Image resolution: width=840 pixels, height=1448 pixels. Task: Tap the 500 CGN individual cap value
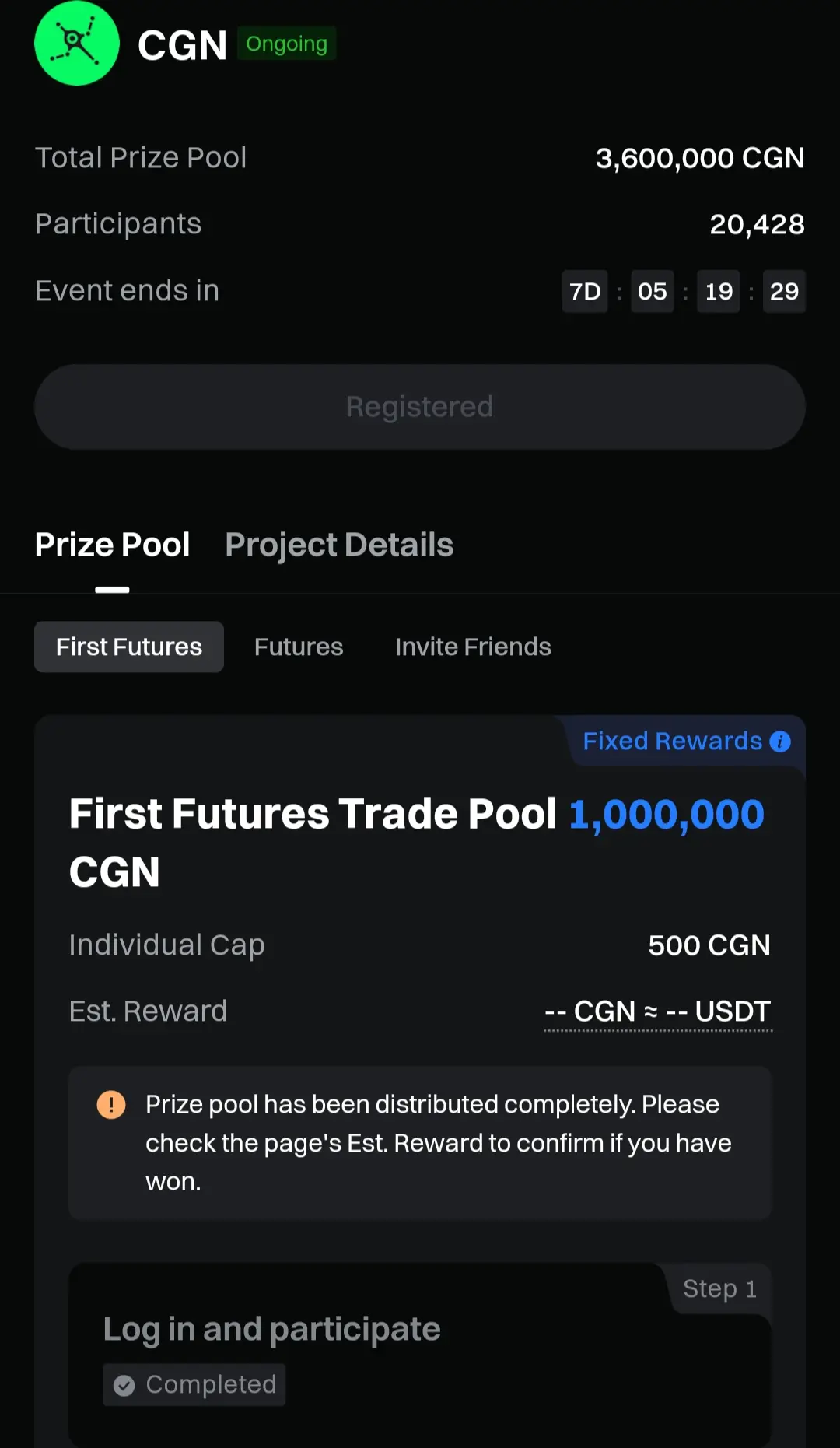coord(709,945)
